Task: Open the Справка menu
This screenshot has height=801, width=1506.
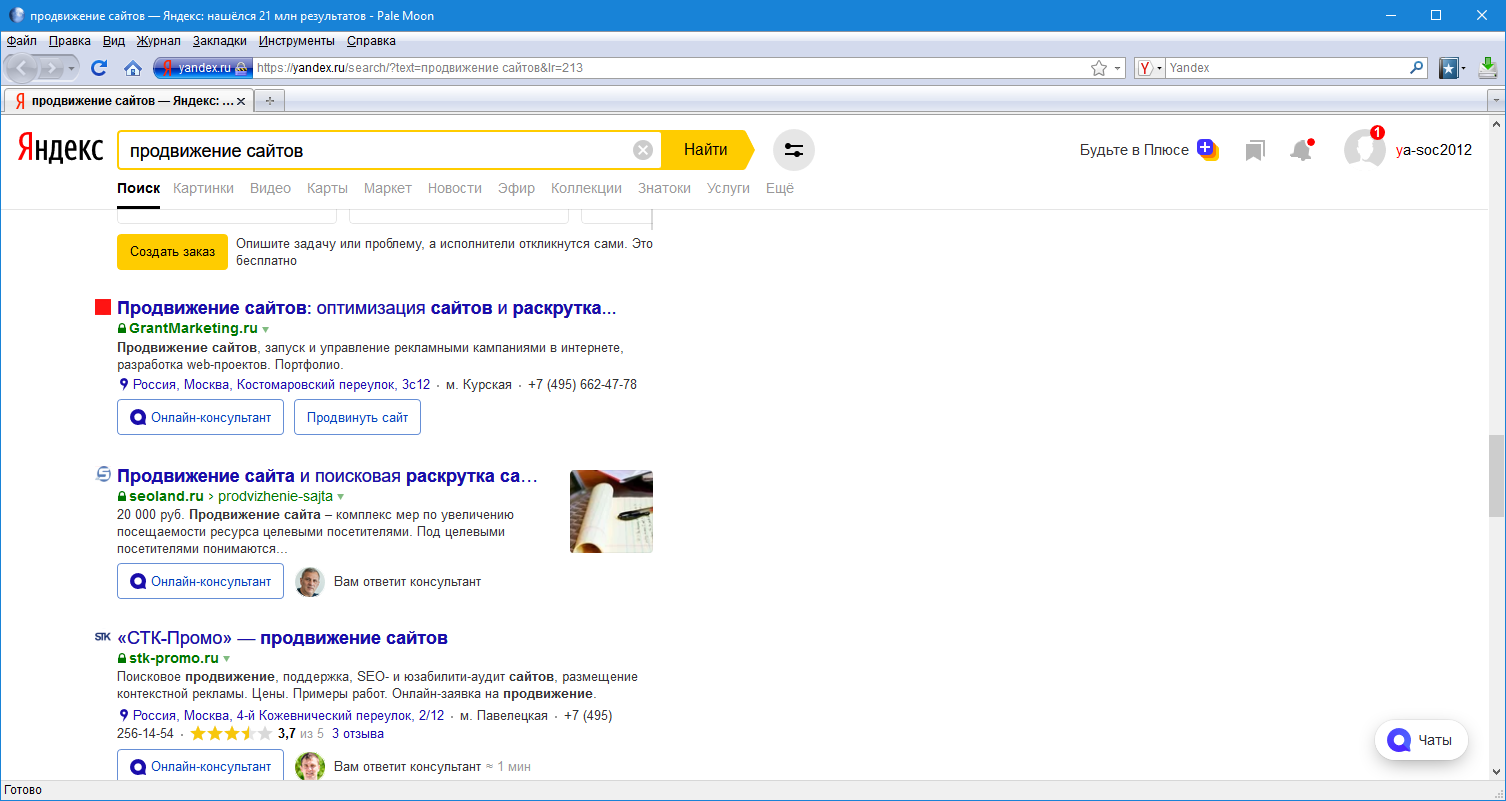Action: coord(371,41)
